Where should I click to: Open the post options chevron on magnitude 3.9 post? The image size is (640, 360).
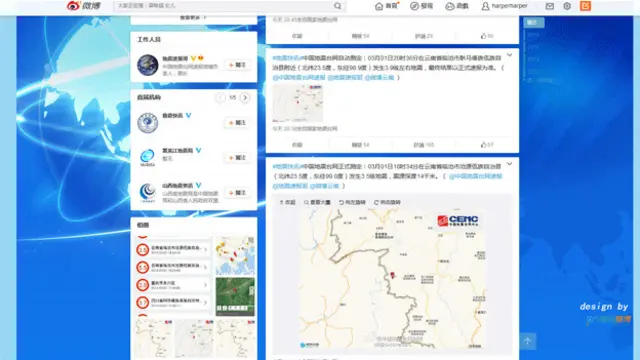[x=509, y=55]
